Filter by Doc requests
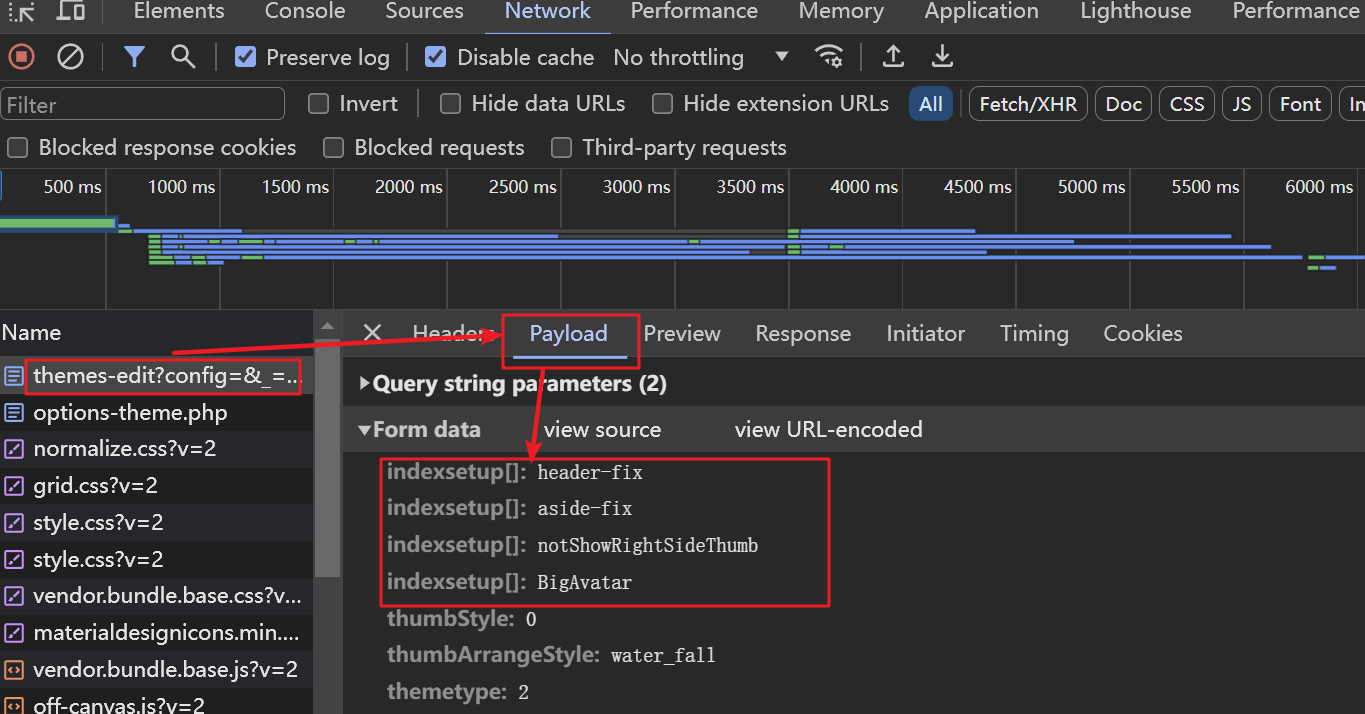This screenshot has width=1365, height=714. pyautogui.click(x=1124, y=104)
